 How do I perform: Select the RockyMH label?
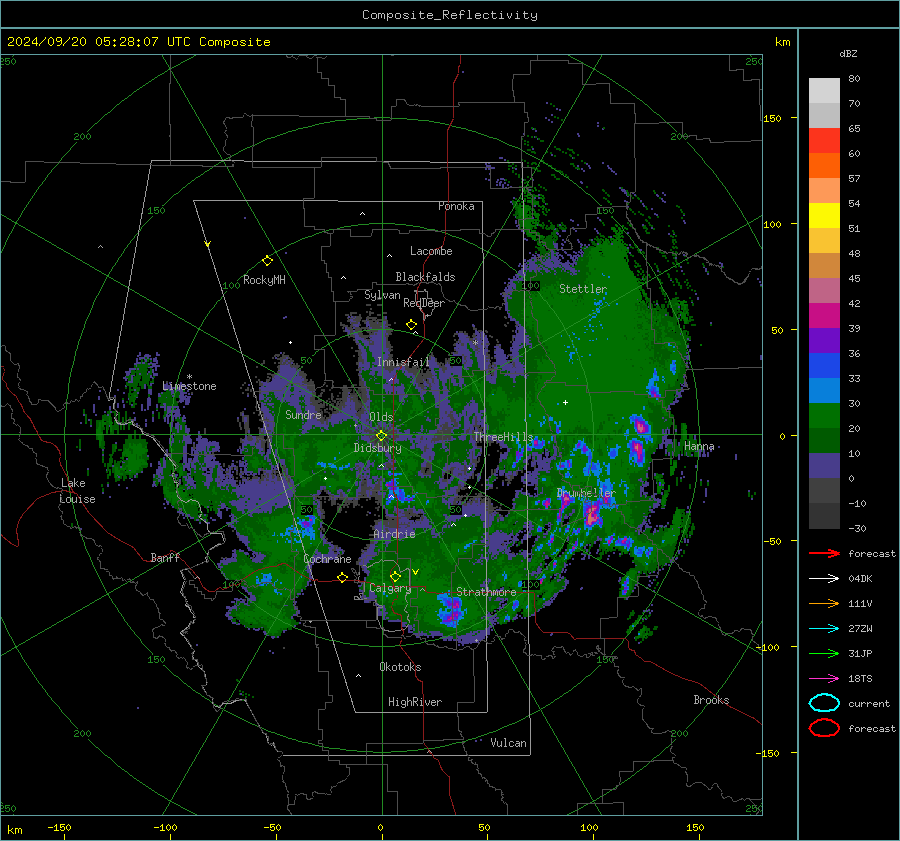click(x=264, y=280)
